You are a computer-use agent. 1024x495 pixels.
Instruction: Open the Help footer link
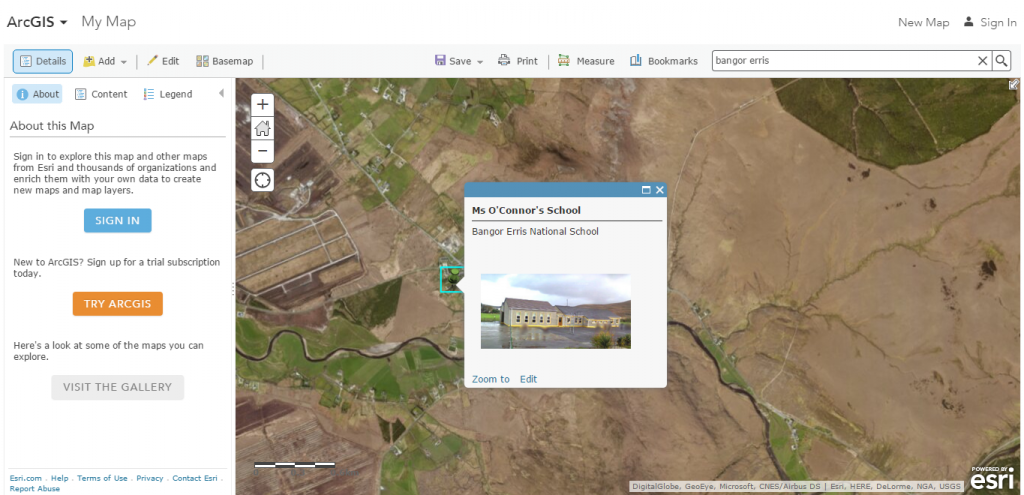click(59, 478)
